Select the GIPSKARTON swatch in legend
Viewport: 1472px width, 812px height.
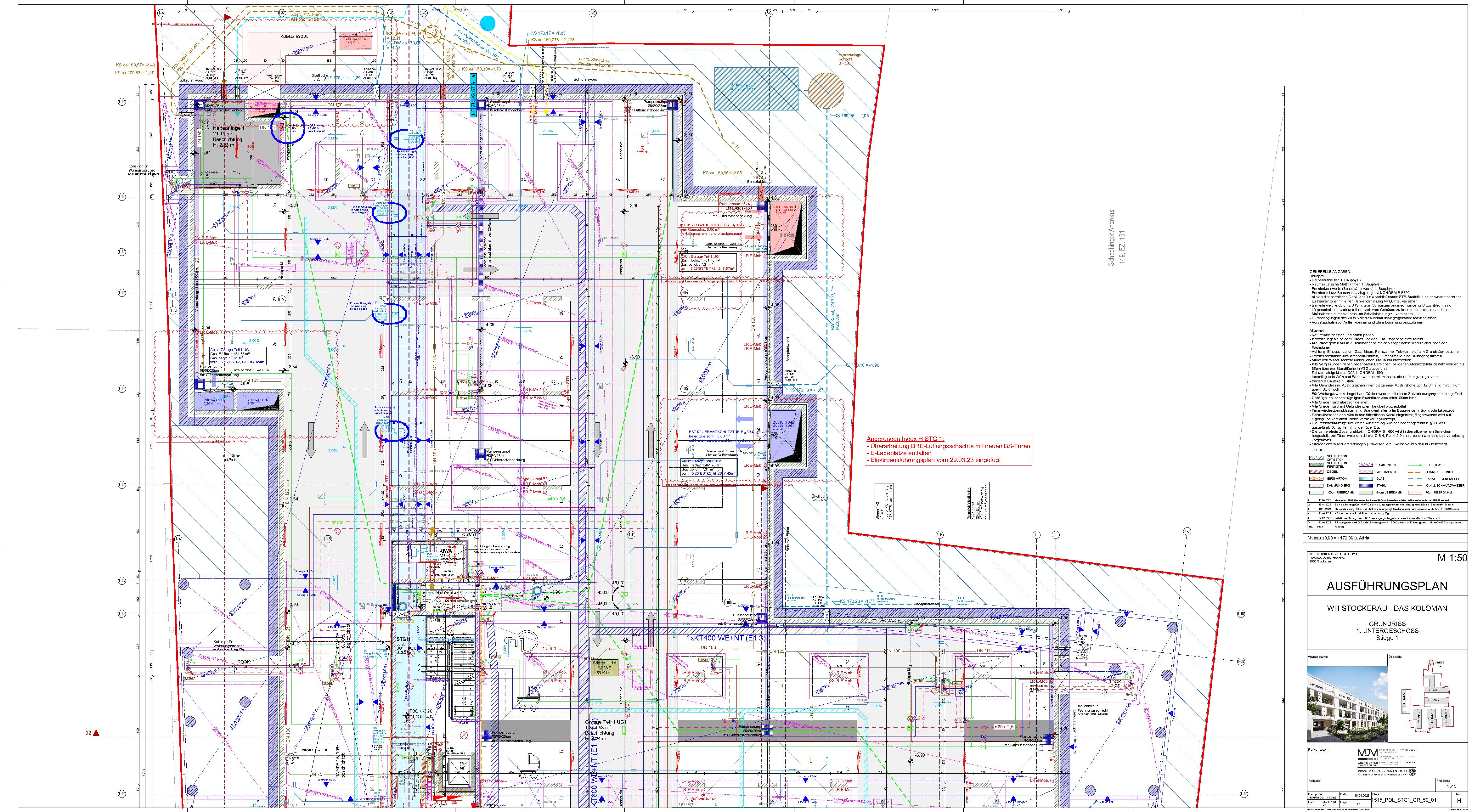(1317, 478)
